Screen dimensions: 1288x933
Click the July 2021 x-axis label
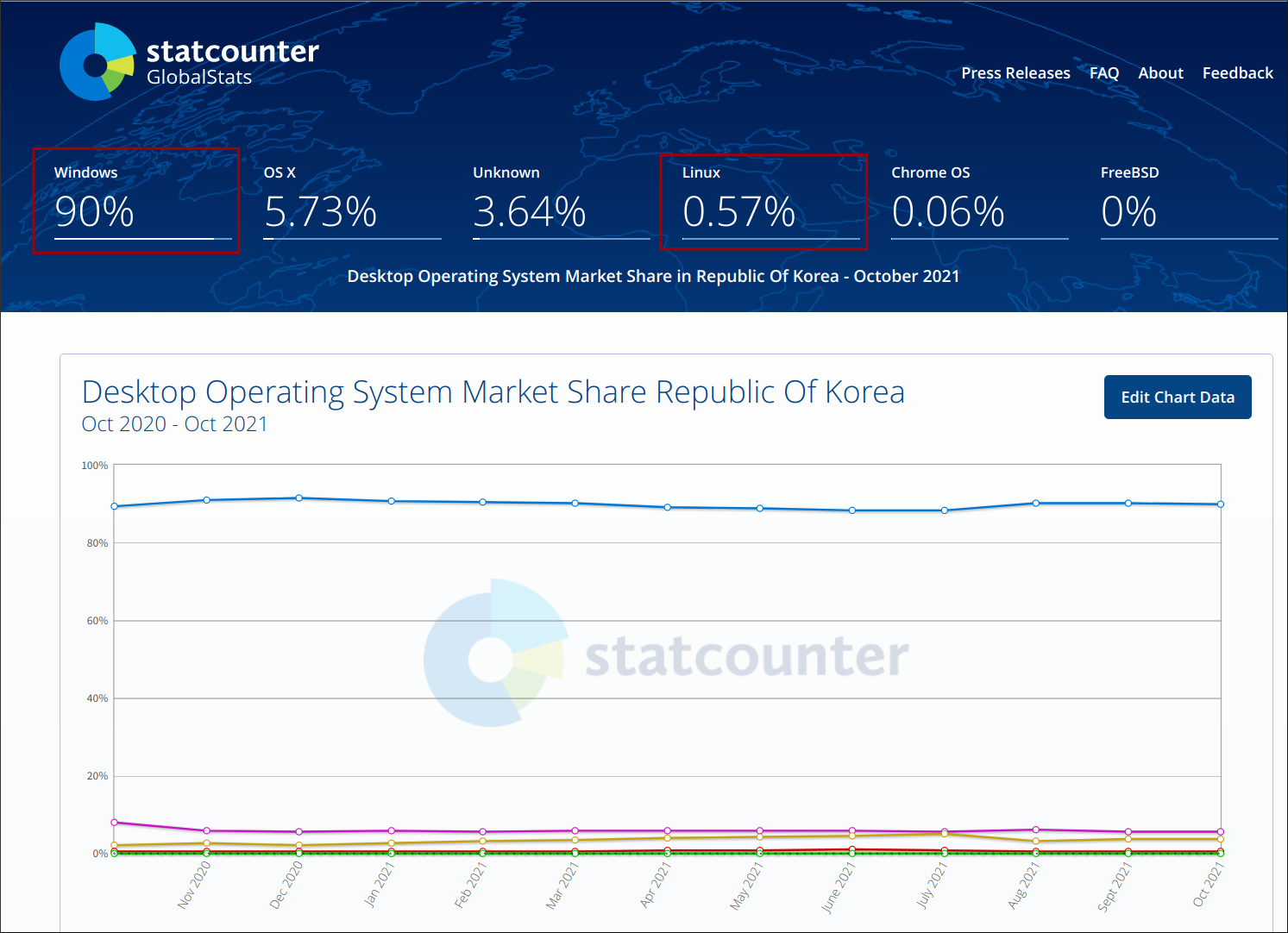tap(932, 886)
